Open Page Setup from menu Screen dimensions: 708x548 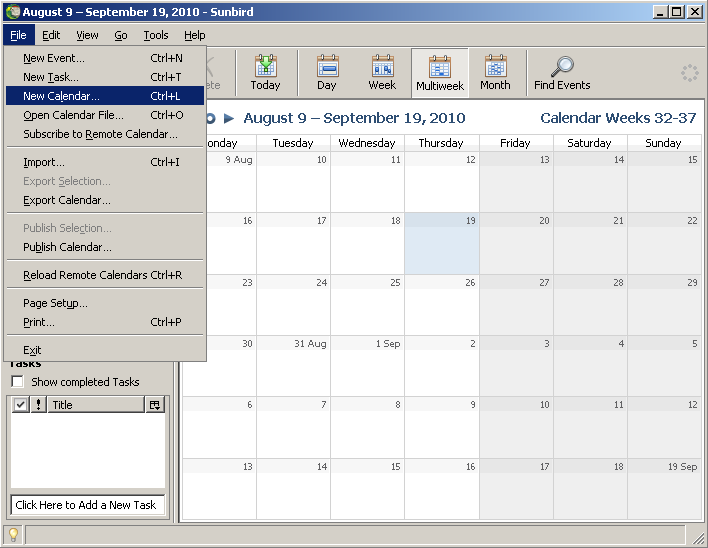[105, 303]
